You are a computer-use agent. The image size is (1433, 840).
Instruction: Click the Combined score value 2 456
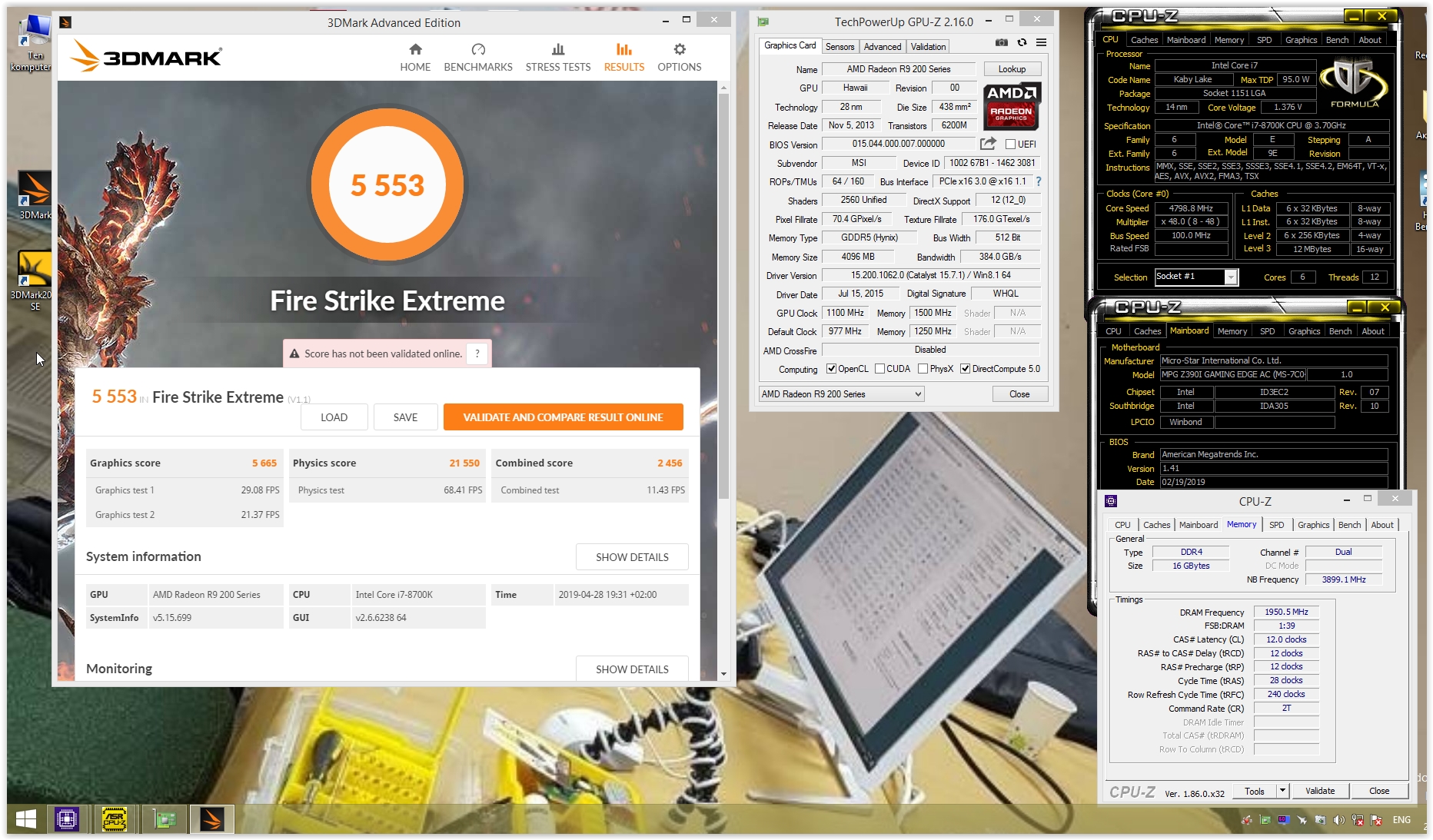(670, 463)
